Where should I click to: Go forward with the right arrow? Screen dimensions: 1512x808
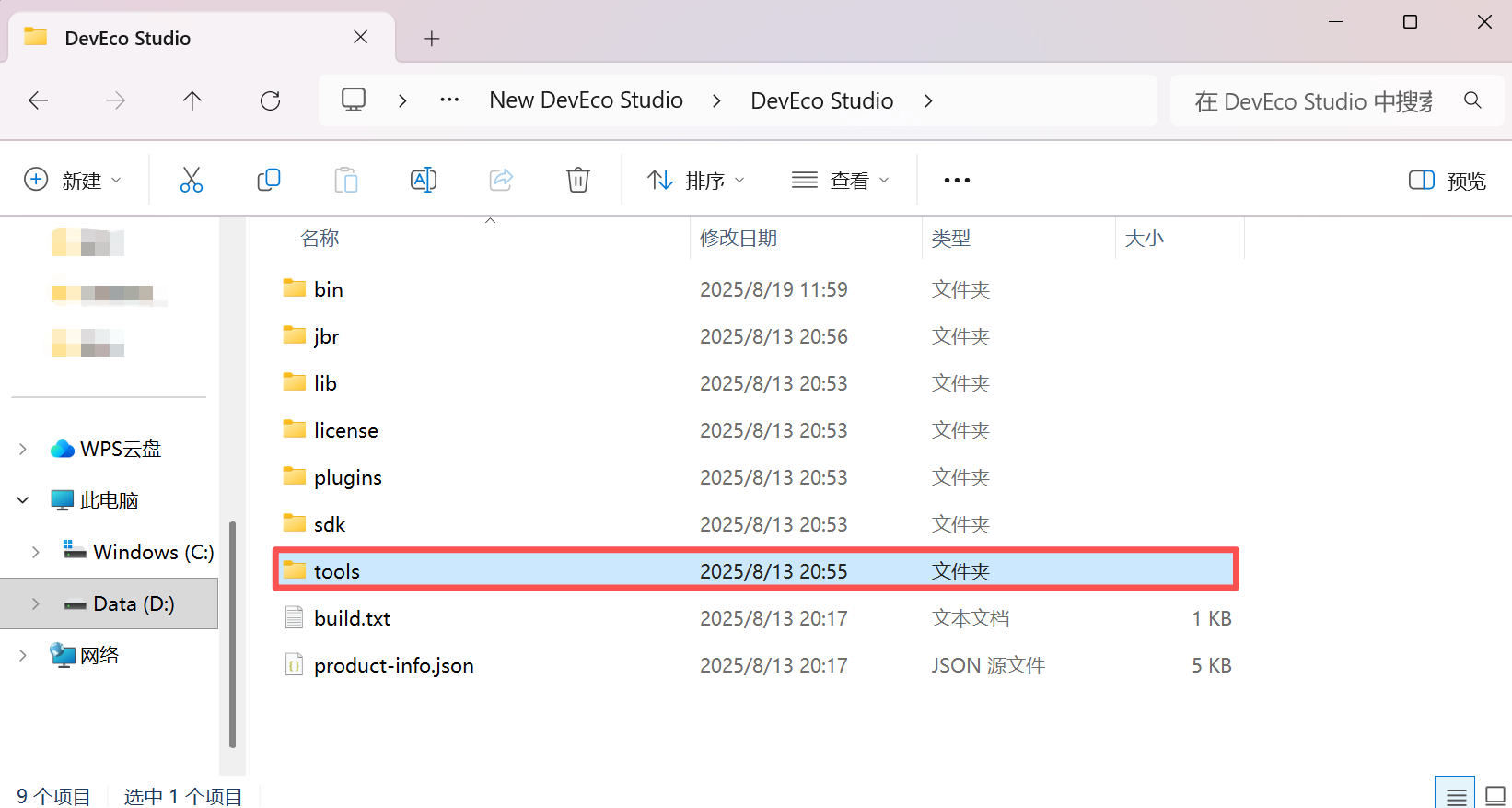point(115,100)
